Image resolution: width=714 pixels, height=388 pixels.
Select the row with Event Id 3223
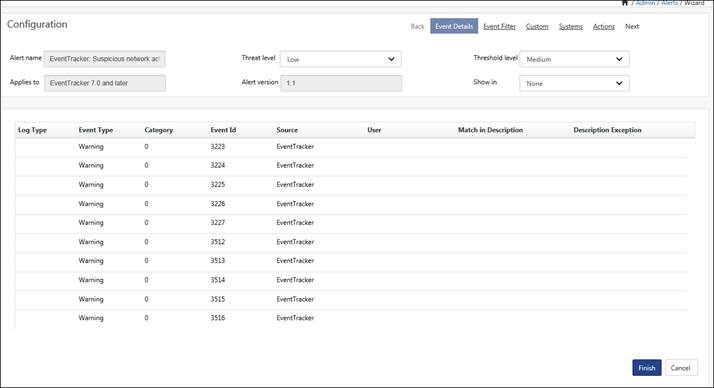click(x=351, y=147)
